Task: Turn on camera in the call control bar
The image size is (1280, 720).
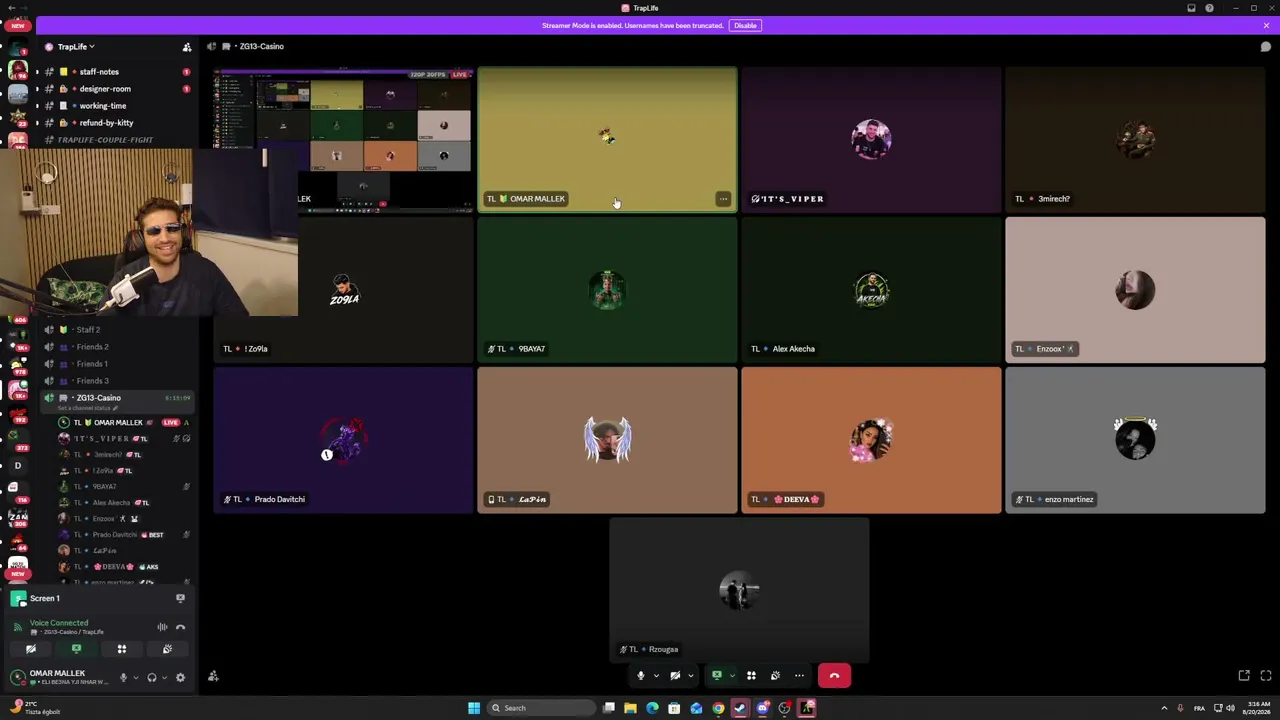Action: click(675, 676)
